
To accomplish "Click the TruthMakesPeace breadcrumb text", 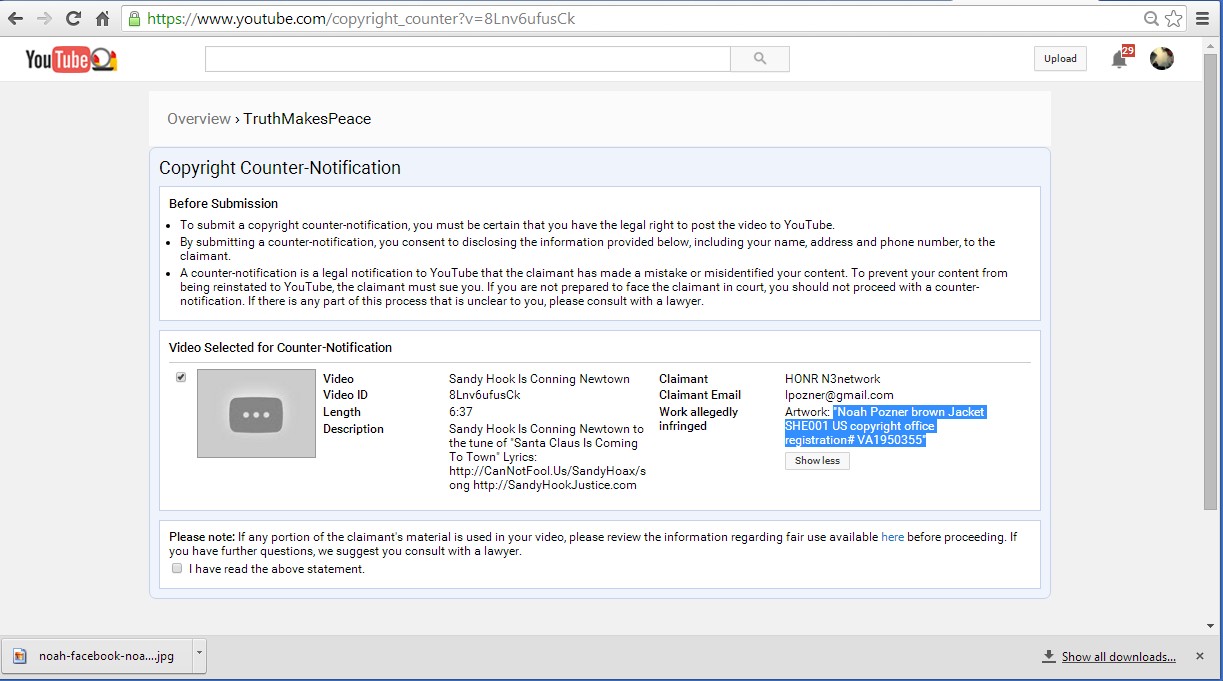I will (307, 119).
